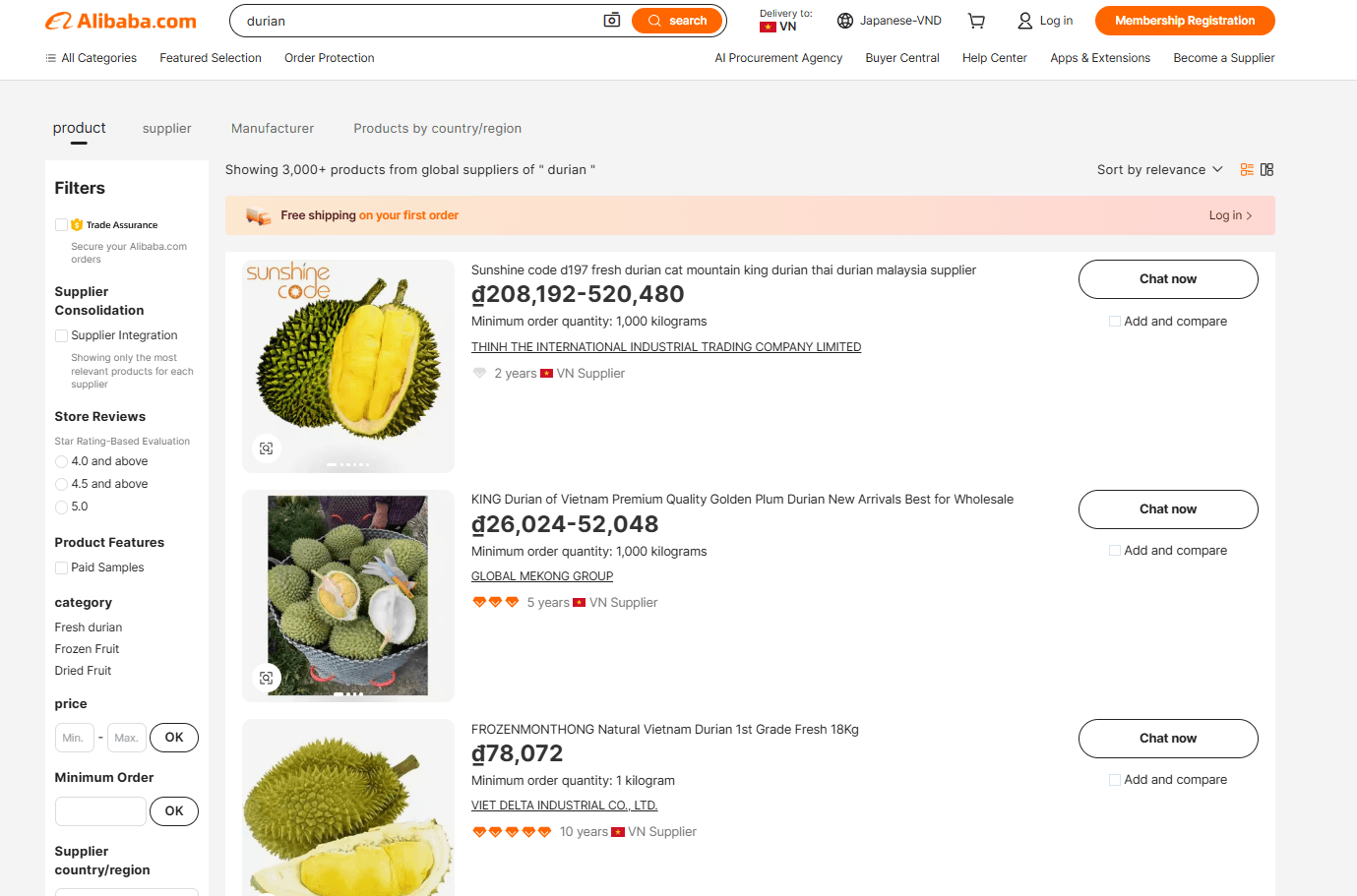Click find-similar icon on Sunshine durian image

point(266,448)
